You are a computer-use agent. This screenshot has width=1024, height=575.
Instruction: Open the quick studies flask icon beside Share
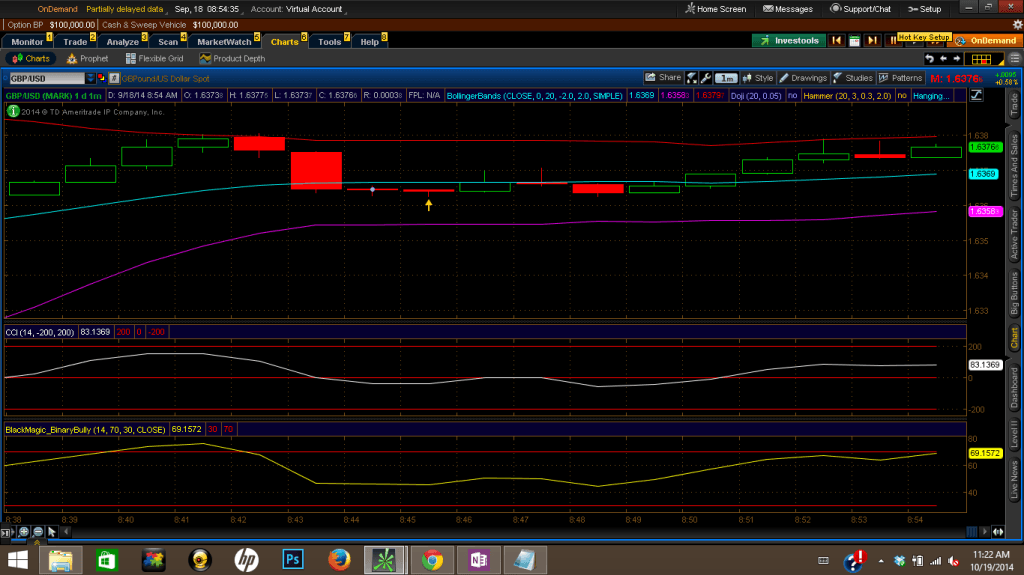[692, 78]
